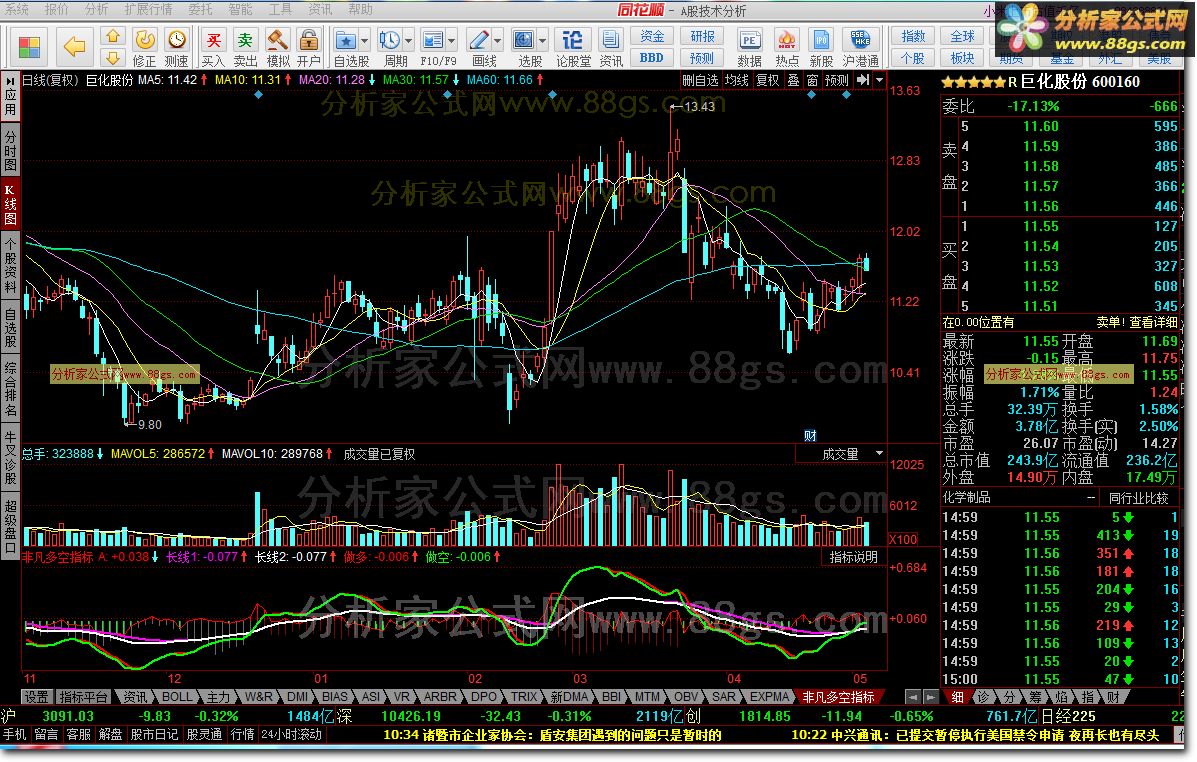The image size is (1197, 762).
Task: Click the 周期 period clock icon
Action: 389,39
